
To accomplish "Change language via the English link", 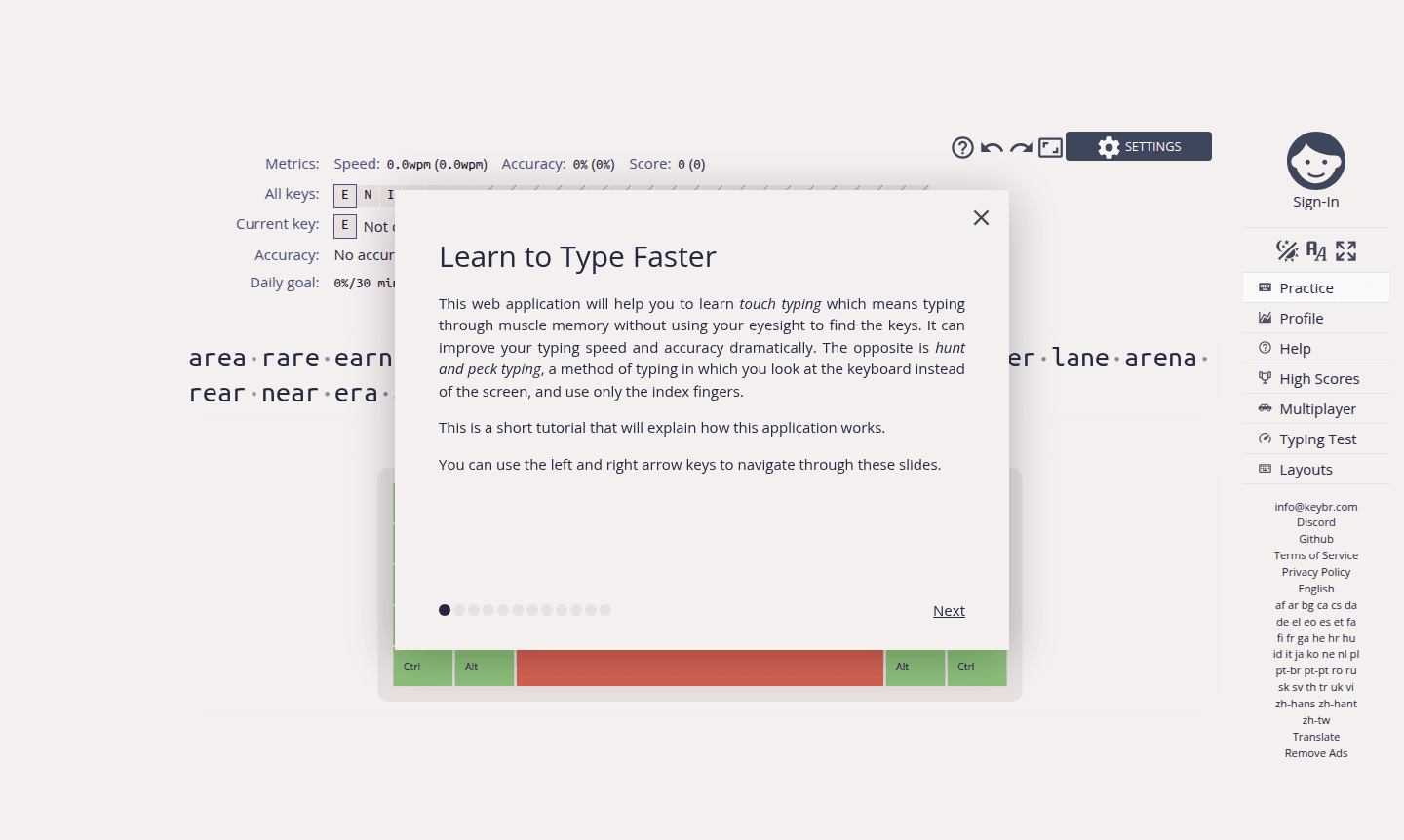I will pyautogui.click(x=1315, y=588).
